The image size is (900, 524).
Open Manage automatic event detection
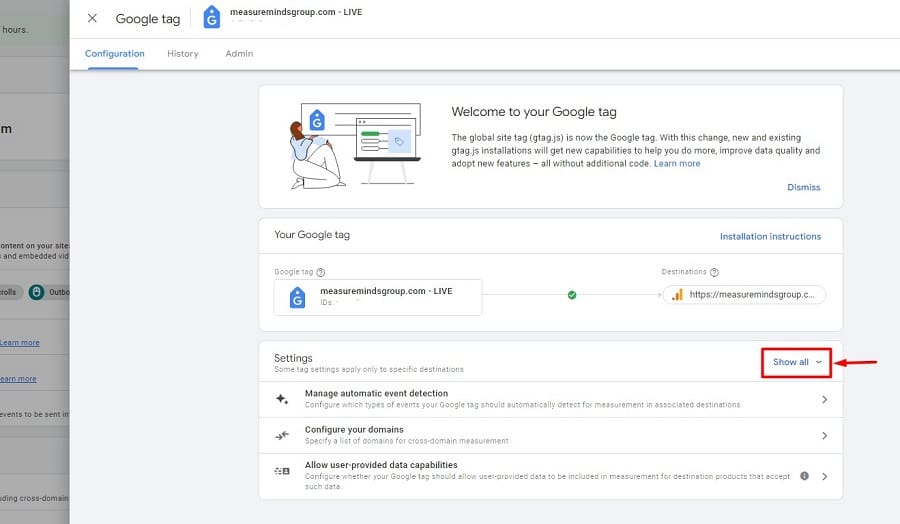point(550,399)
